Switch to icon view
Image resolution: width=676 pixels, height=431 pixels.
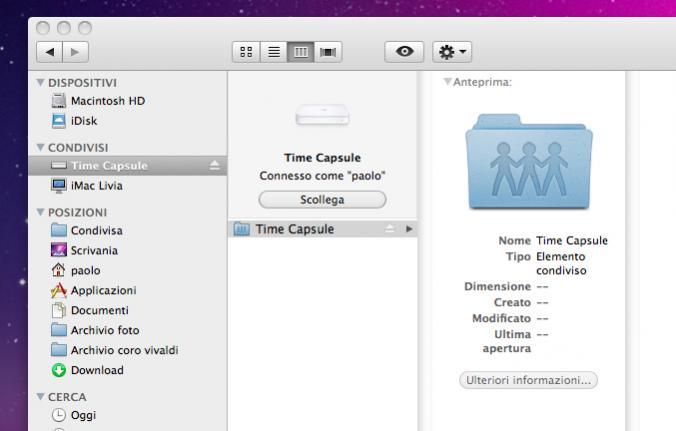(x=246, y=52)
